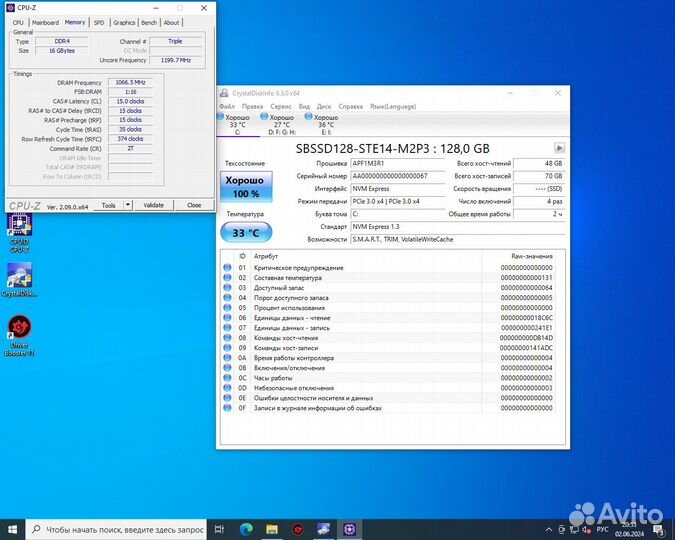Close the CPU-Z window with X
Screen dimensions: 675x540
pyautogui.click(x=204, y=8)
